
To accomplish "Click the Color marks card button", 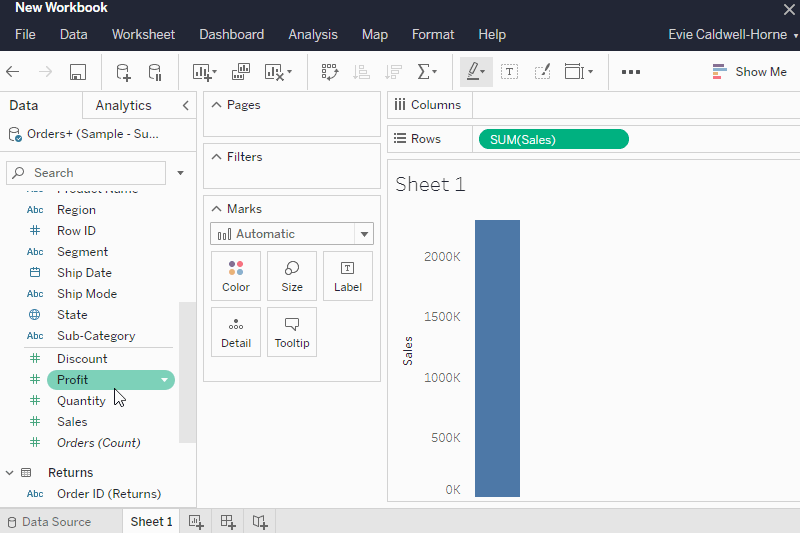I will 236,276.
